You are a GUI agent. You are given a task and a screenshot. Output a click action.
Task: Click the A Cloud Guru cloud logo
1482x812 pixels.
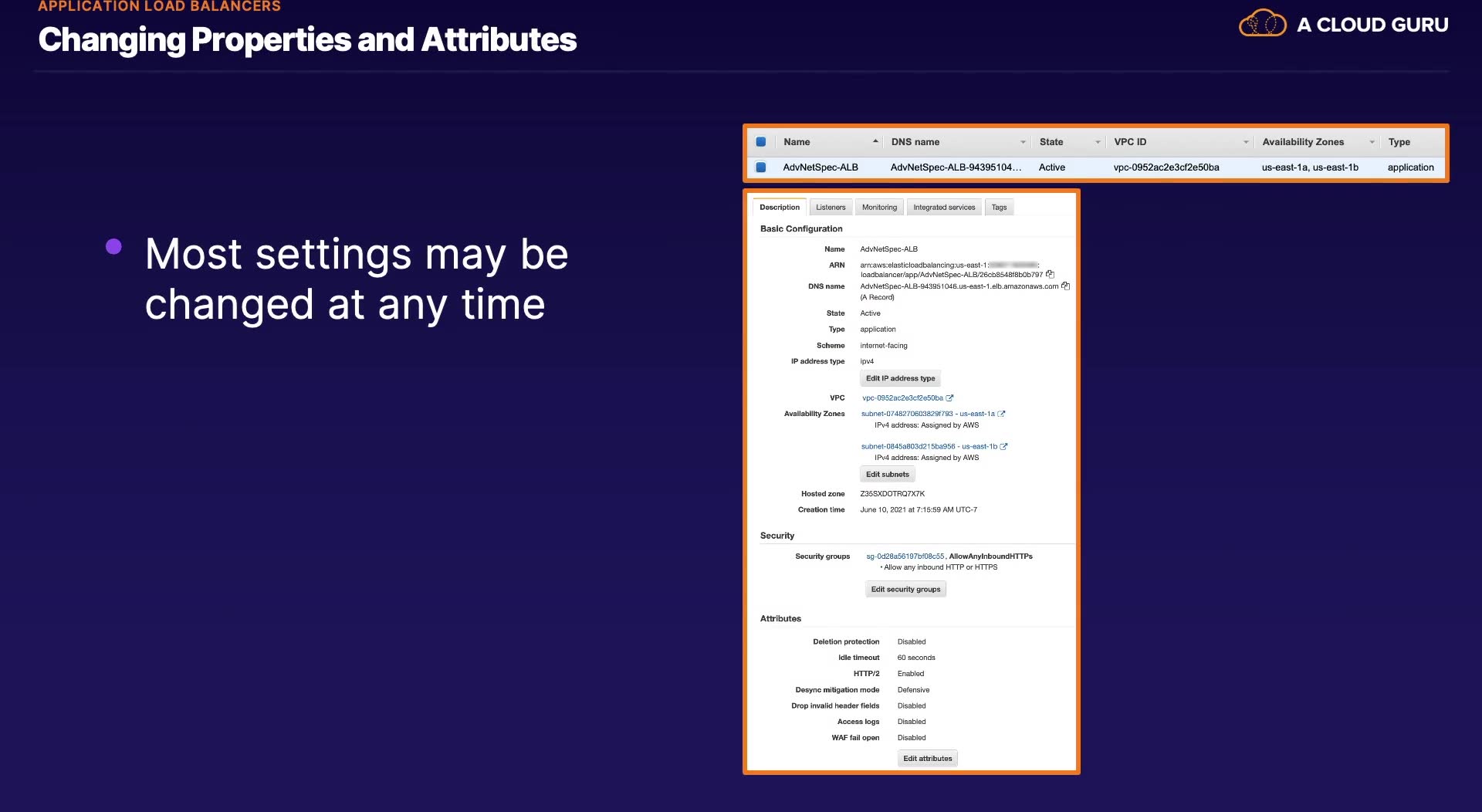[x=1262, y=23]
